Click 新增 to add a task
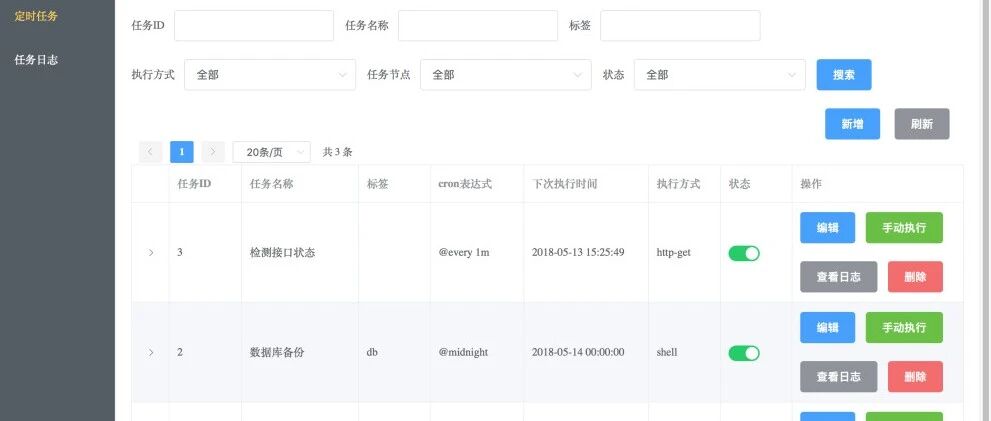 coord(852,124)
